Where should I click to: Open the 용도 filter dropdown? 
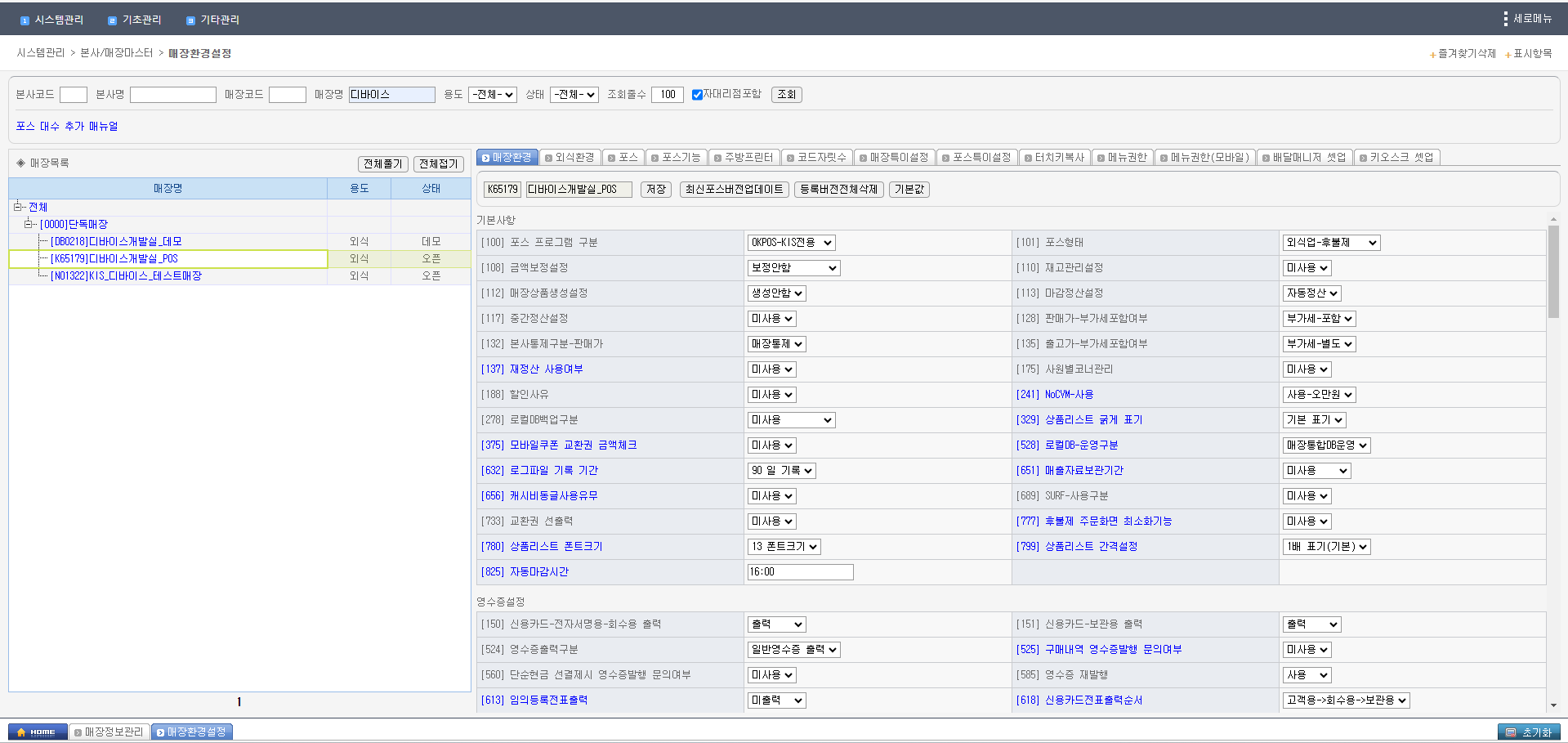(x=492, y=95)
